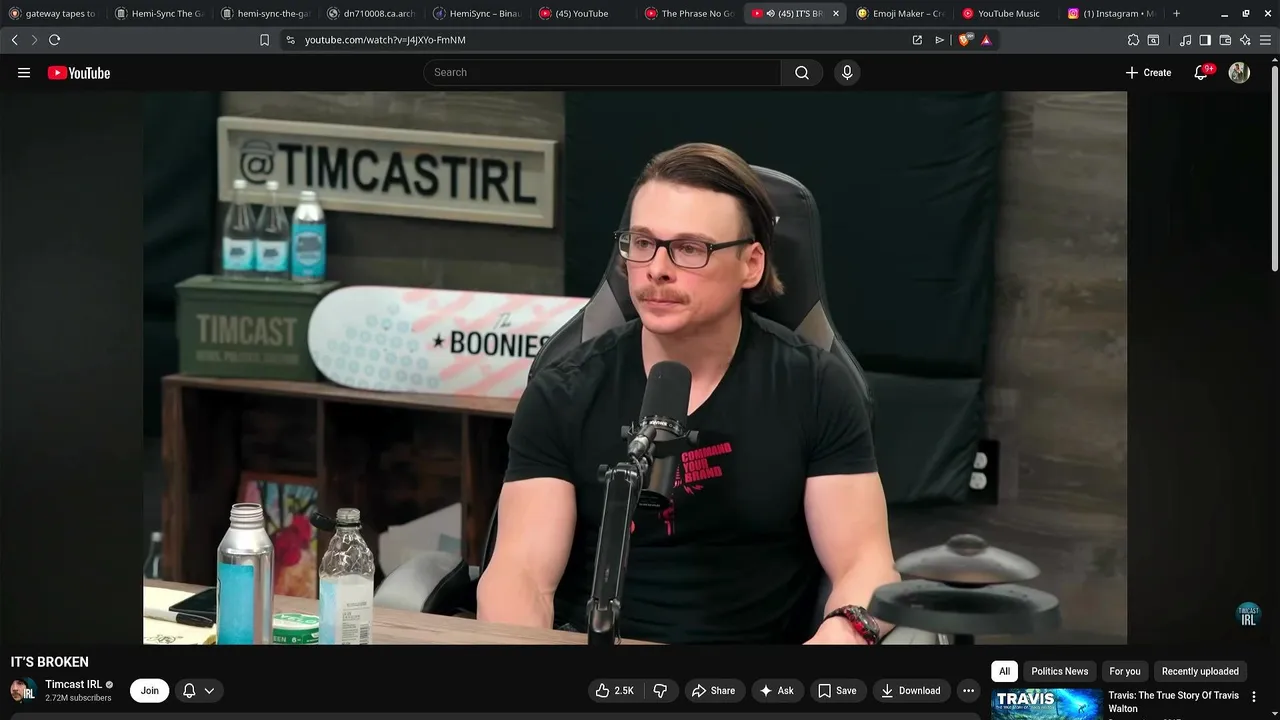Open the account avatar menu
Viewport: 1280px width, 720px height.
[x=1239, y=73]
